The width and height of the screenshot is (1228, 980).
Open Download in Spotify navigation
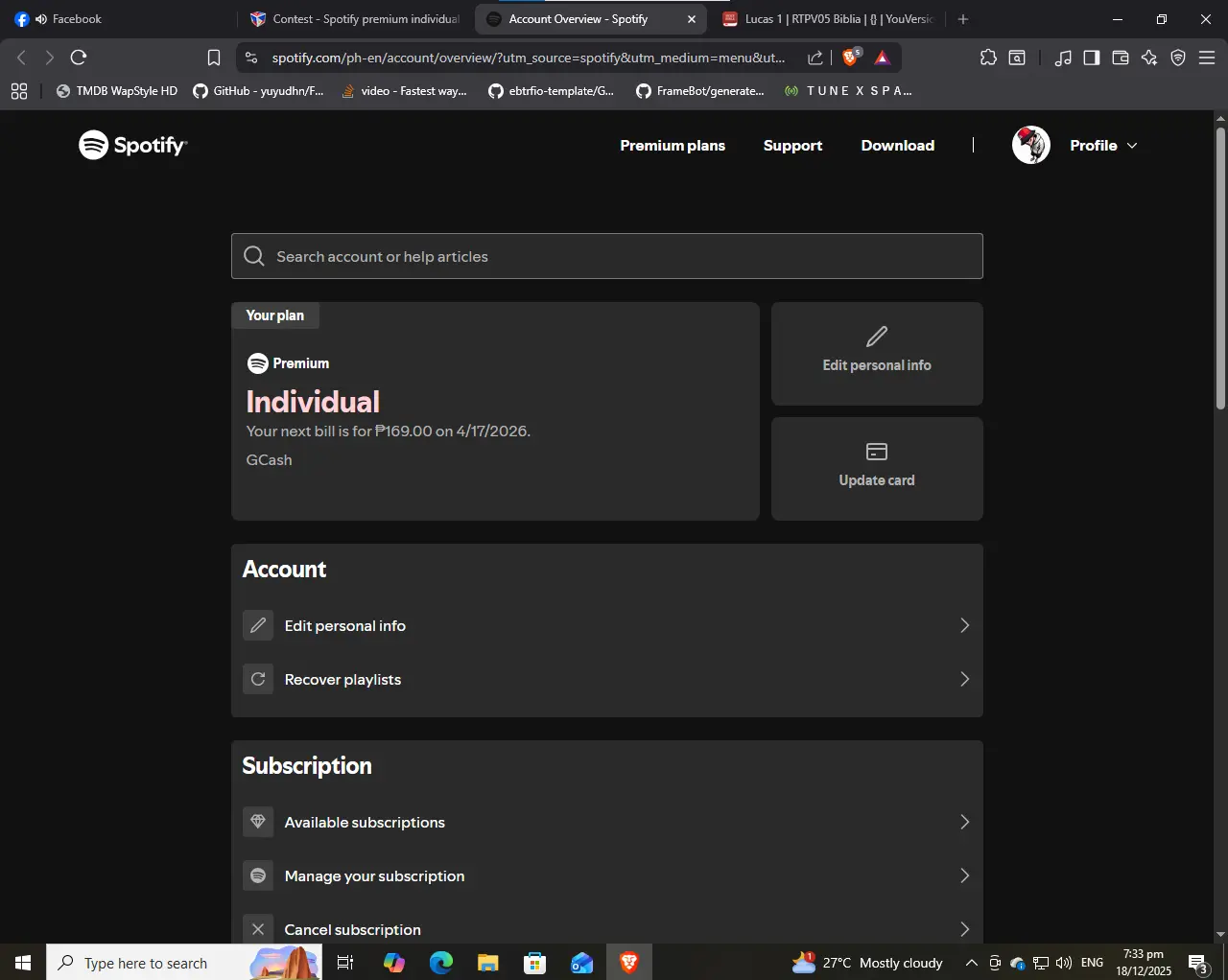(898, 145)
